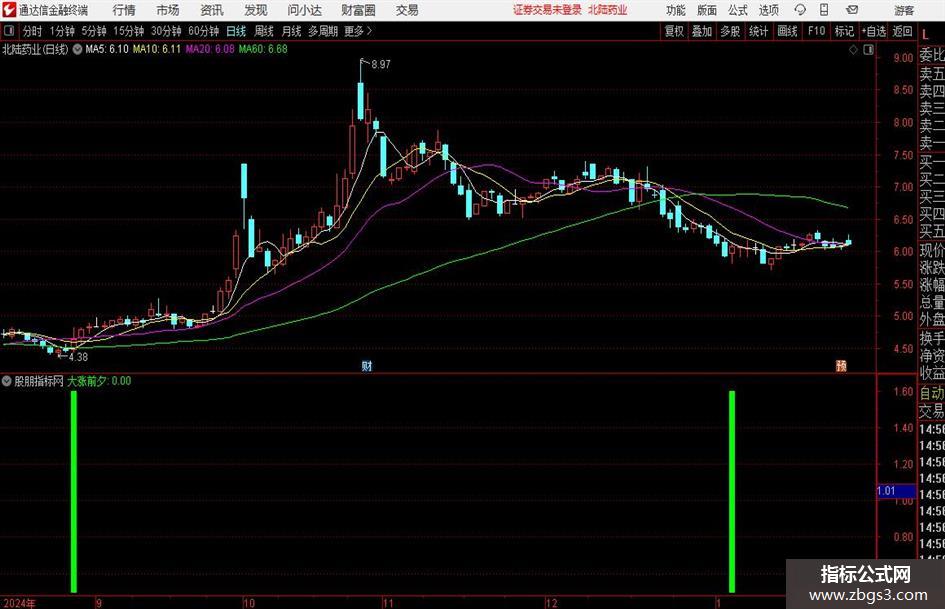Open the 功能 menu
945x609 pixels.
coord(676,10)
